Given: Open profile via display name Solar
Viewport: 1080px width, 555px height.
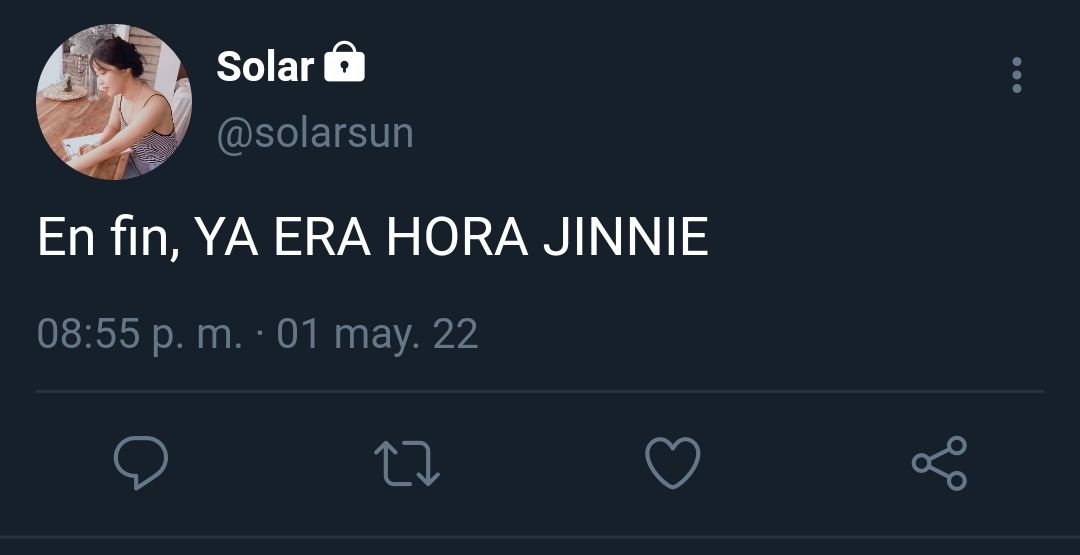Looking at the screenshot, I should (x=265, y=67).
